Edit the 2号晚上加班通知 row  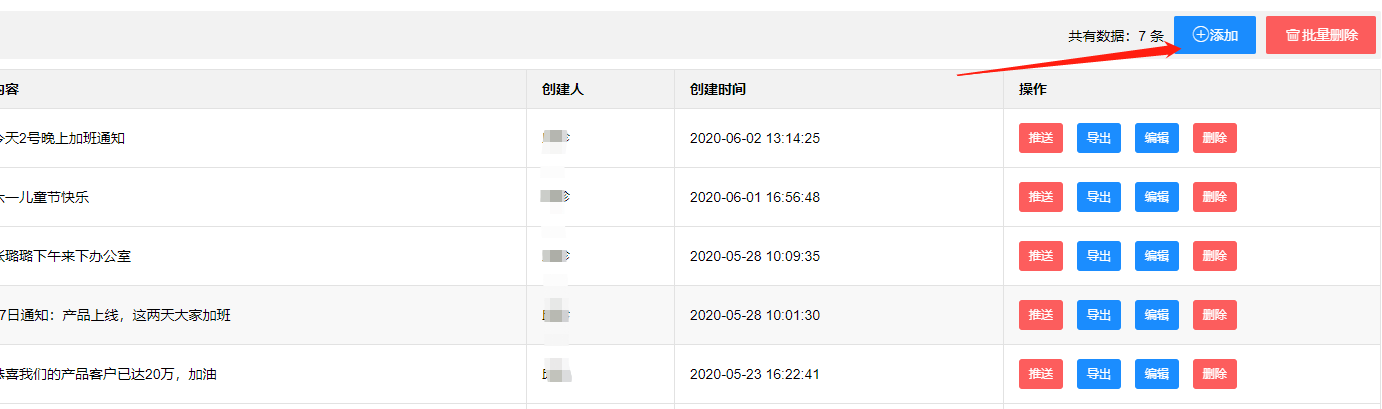tap(1156, 138)
